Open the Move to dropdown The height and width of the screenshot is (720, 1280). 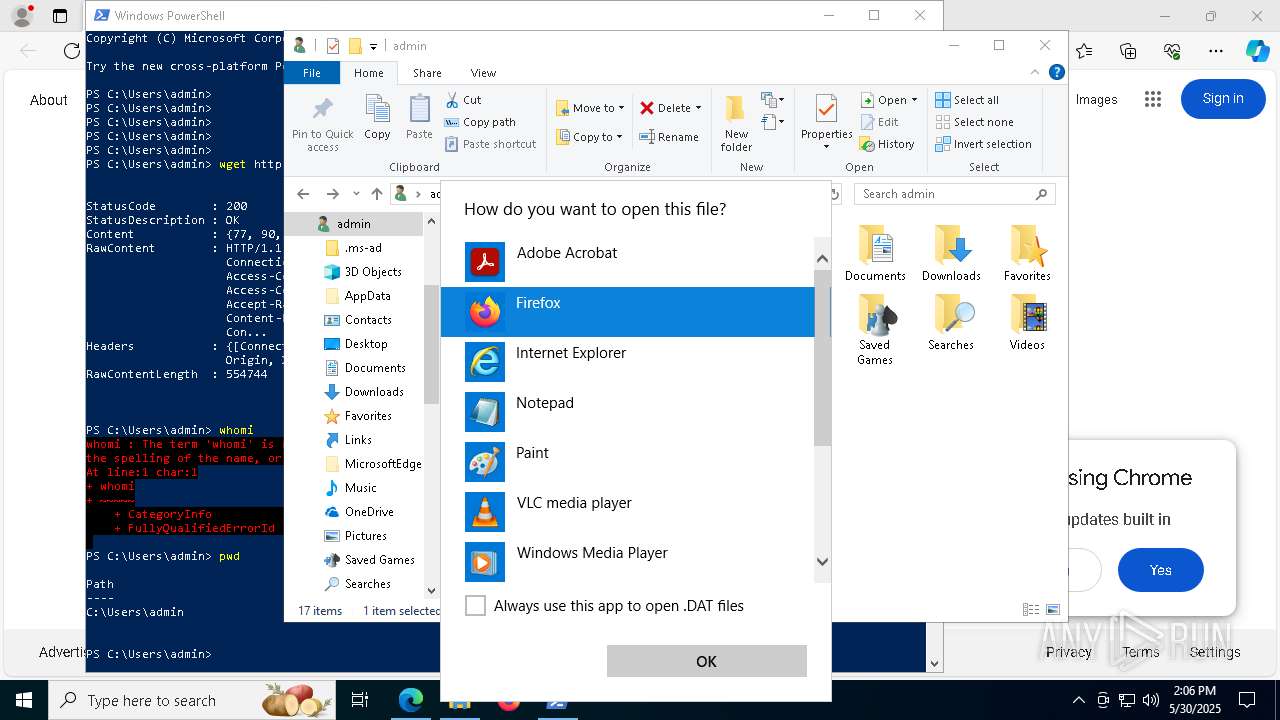590,108
